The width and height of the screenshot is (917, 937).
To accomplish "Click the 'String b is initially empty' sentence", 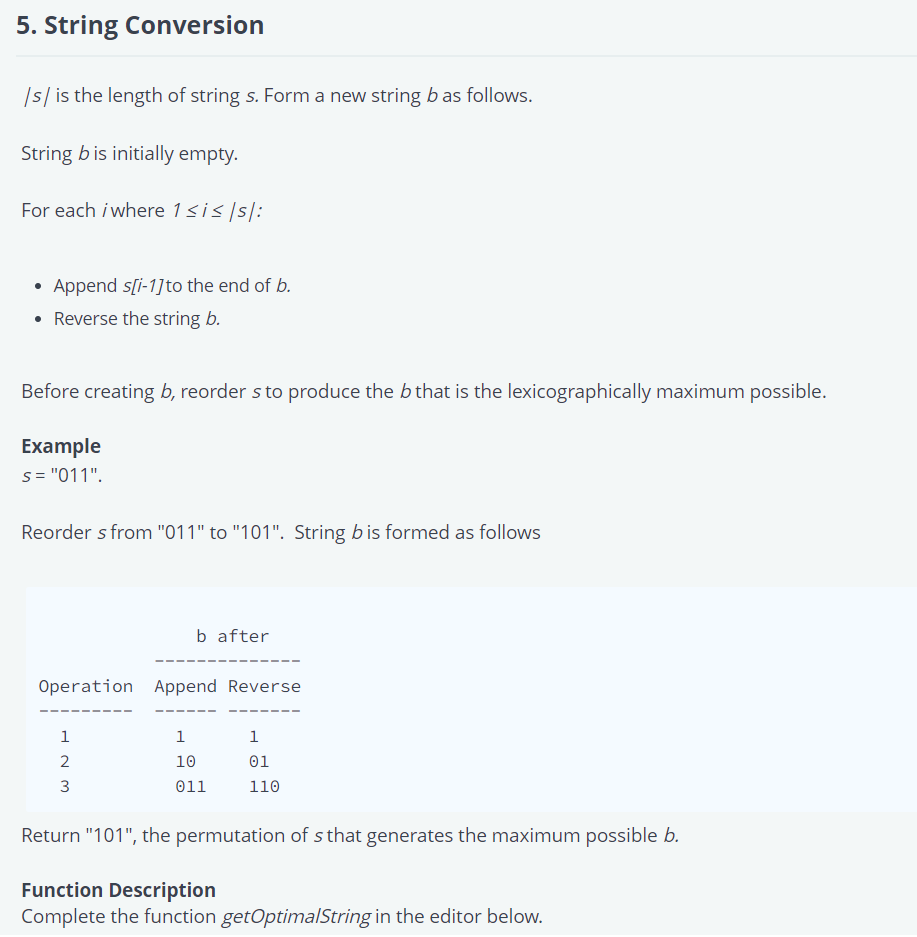I will point(130,153).
